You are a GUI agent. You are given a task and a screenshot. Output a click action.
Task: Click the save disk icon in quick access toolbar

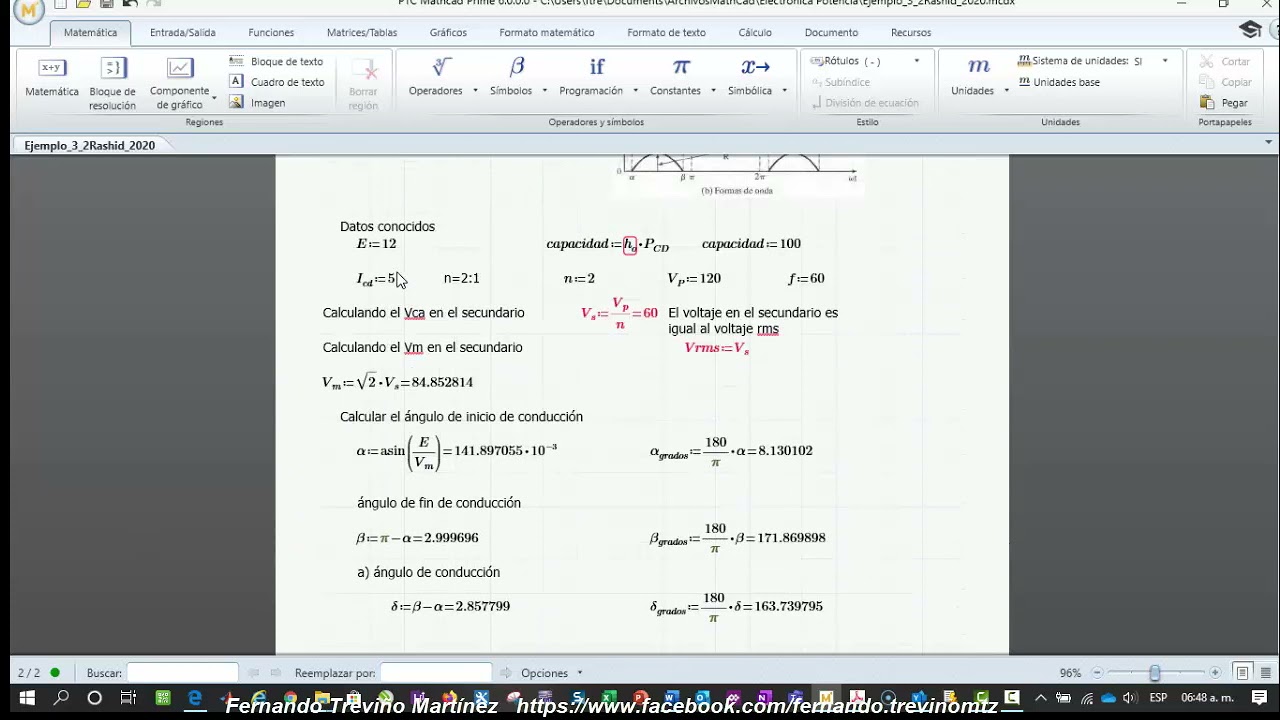click(106, 4)
